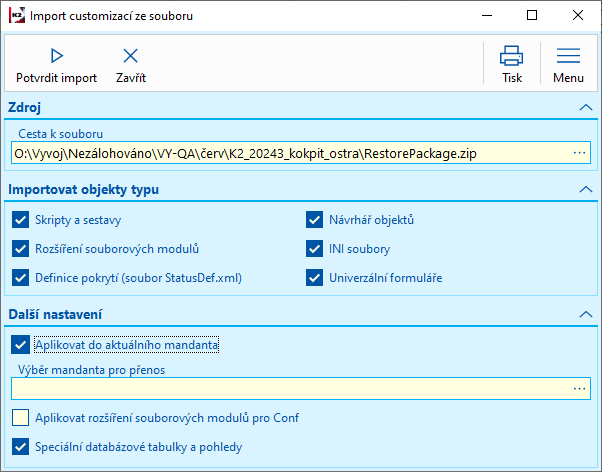Click the K2 application icon in title bar
Screen dimensions: 602x472
pos(15,16)
